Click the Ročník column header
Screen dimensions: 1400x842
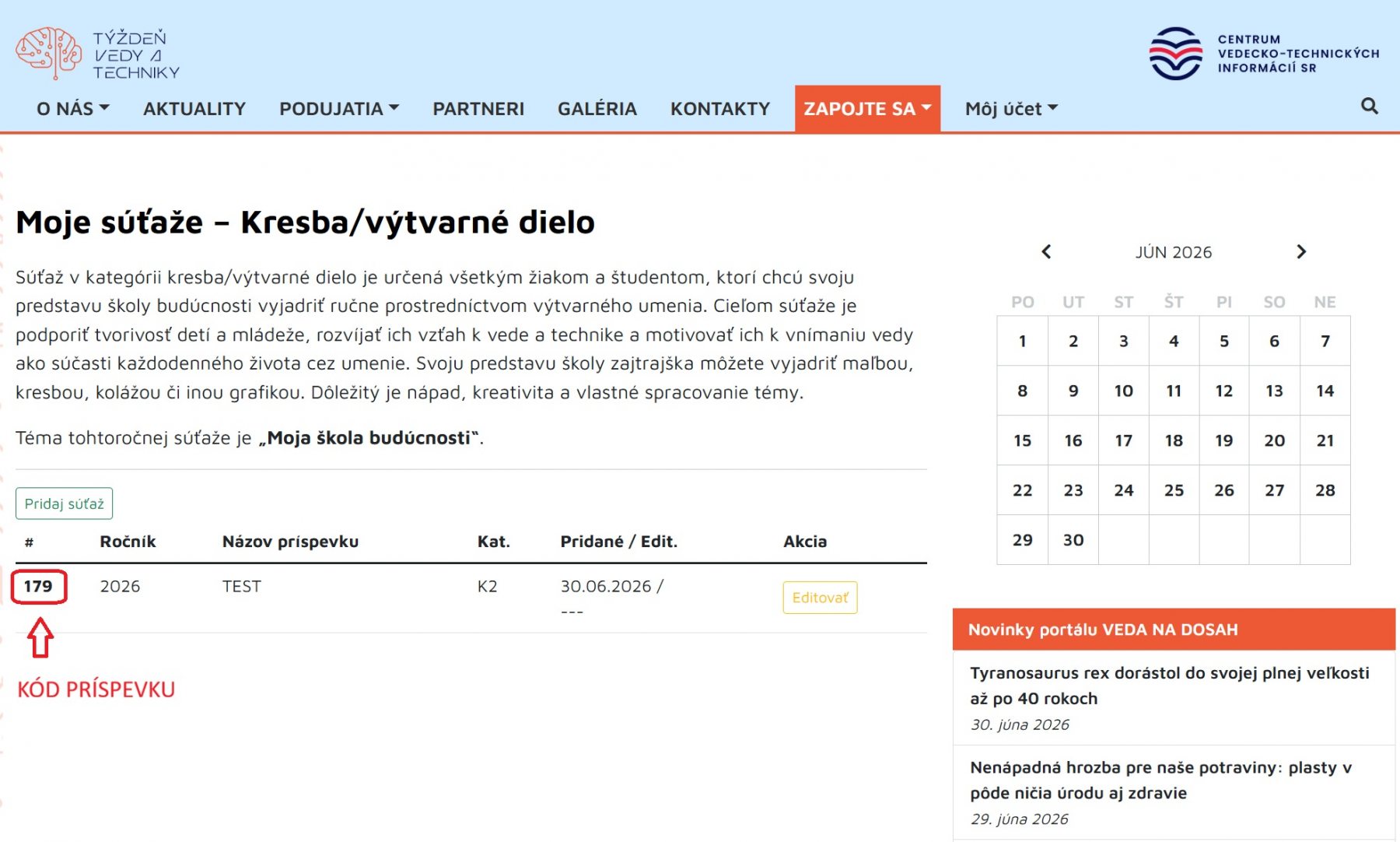128,542
